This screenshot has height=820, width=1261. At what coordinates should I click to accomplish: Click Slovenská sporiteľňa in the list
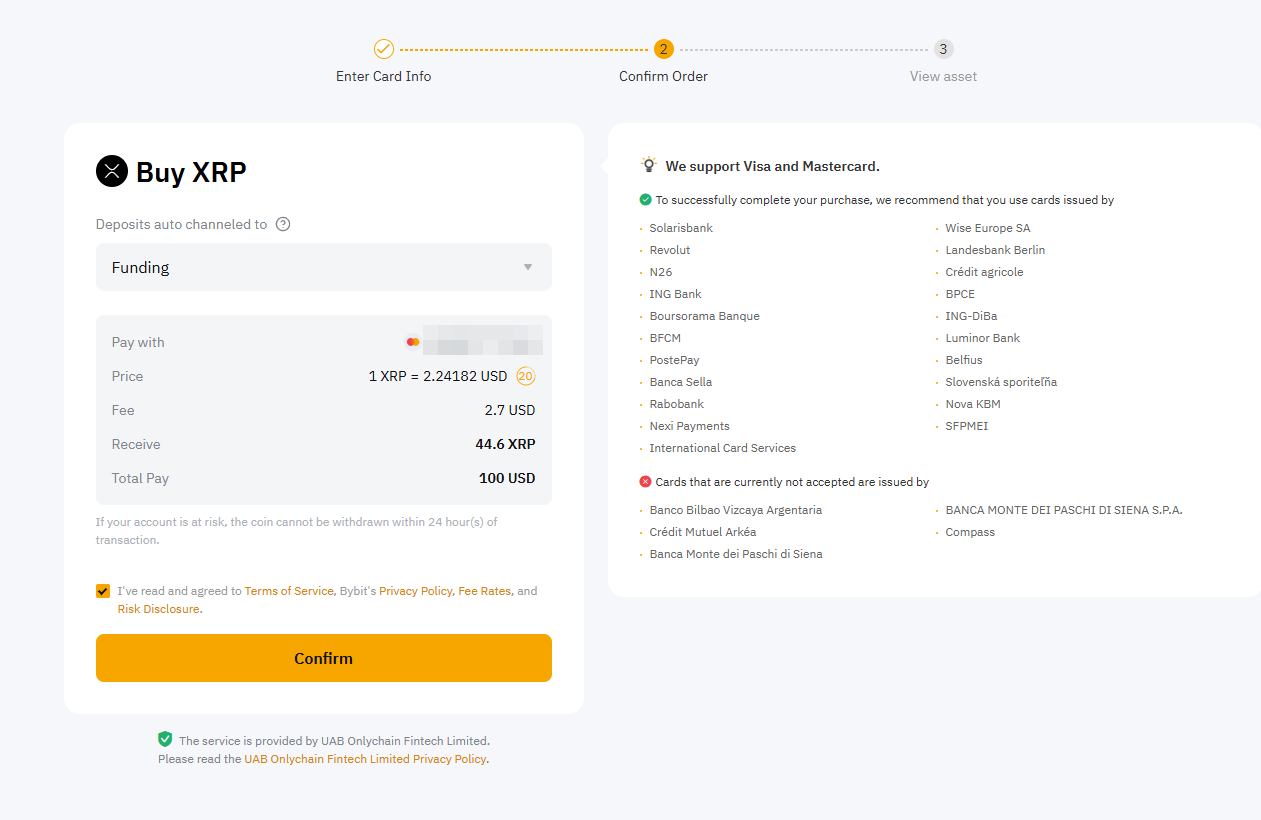tap(1002, 382)
